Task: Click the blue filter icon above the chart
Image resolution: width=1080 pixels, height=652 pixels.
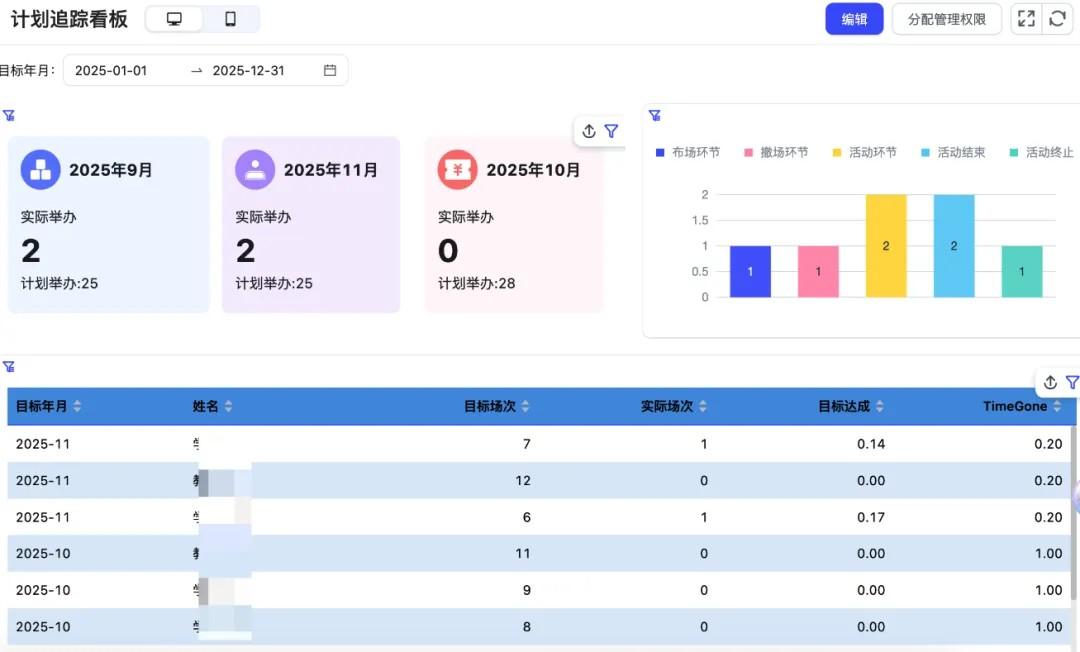Action: [x=655, y=116]
